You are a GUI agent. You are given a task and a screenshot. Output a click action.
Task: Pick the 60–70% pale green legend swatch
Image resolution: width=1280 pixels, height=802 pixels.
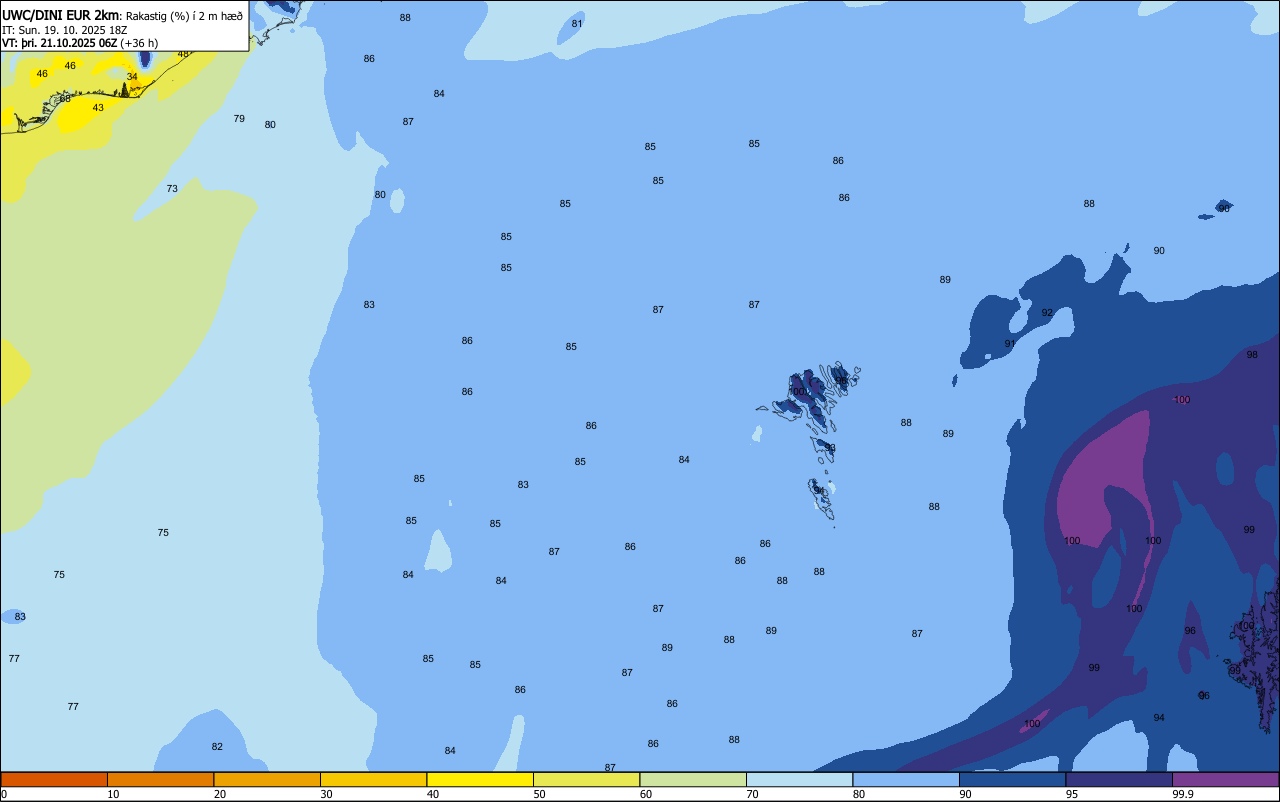click(693, 779)
